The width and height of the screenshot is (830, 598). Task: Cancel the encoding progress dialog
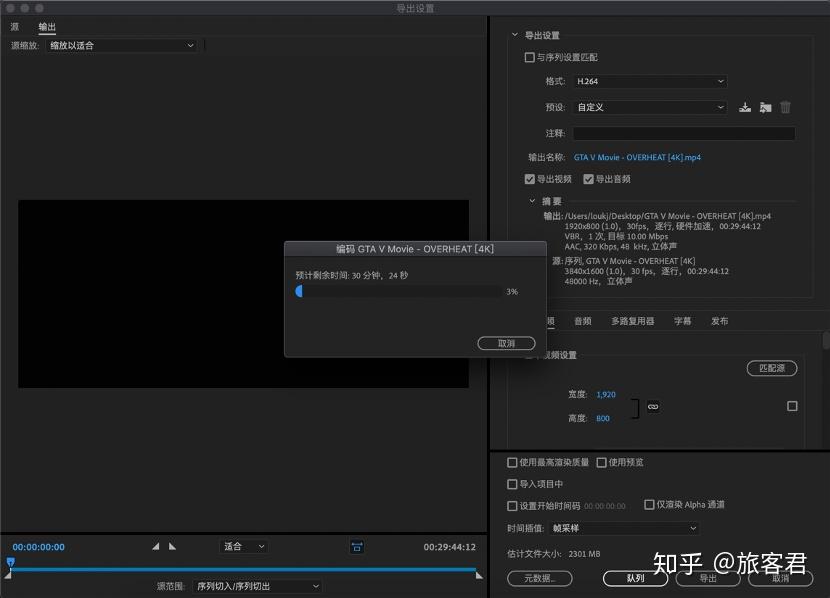coord(506,343)
